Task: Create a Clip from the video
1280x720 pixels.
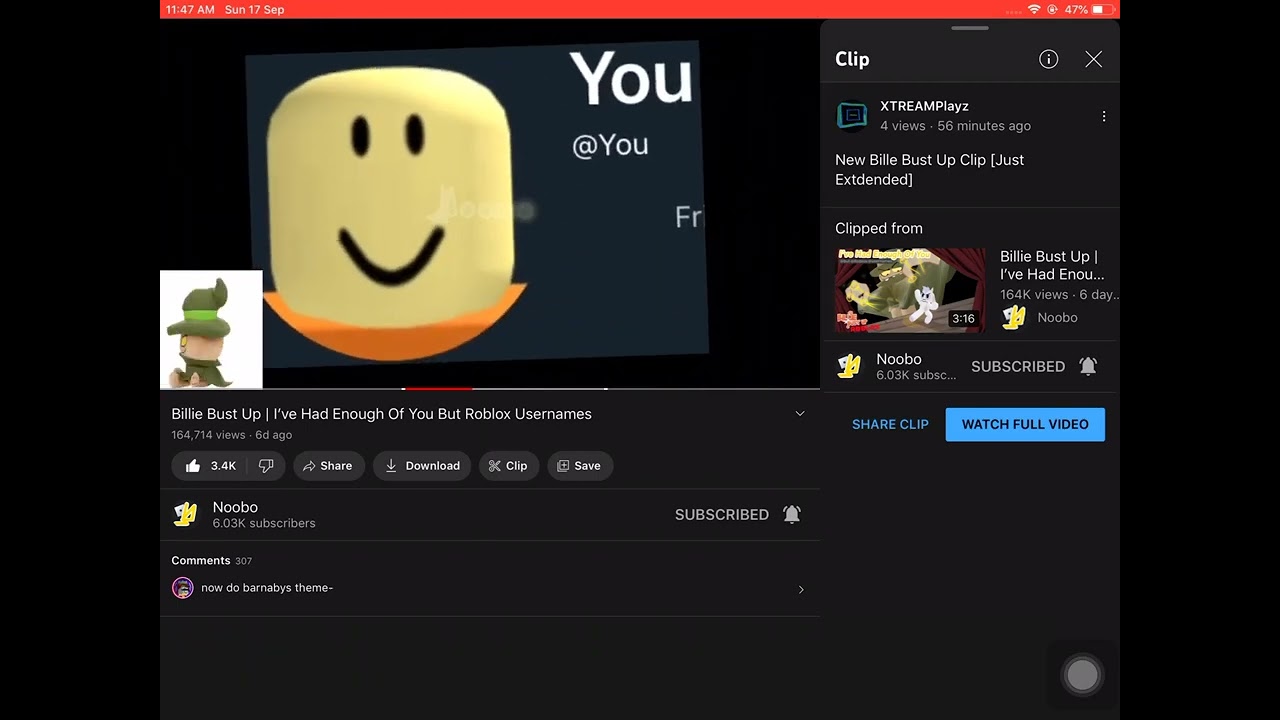Action: 508,466
